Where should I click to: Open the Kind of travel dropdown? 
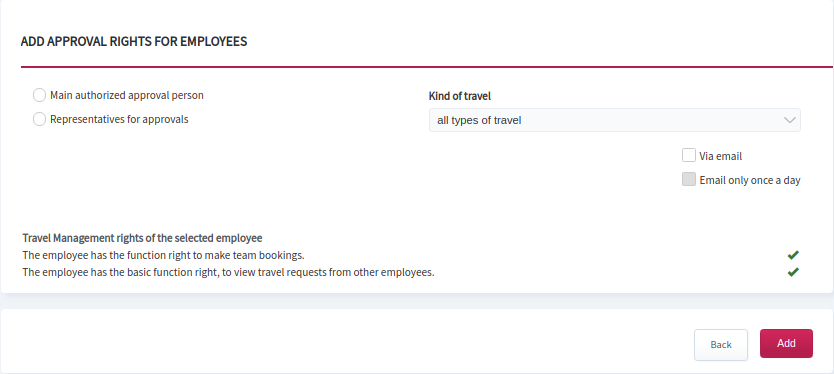[x=614, y=120]
